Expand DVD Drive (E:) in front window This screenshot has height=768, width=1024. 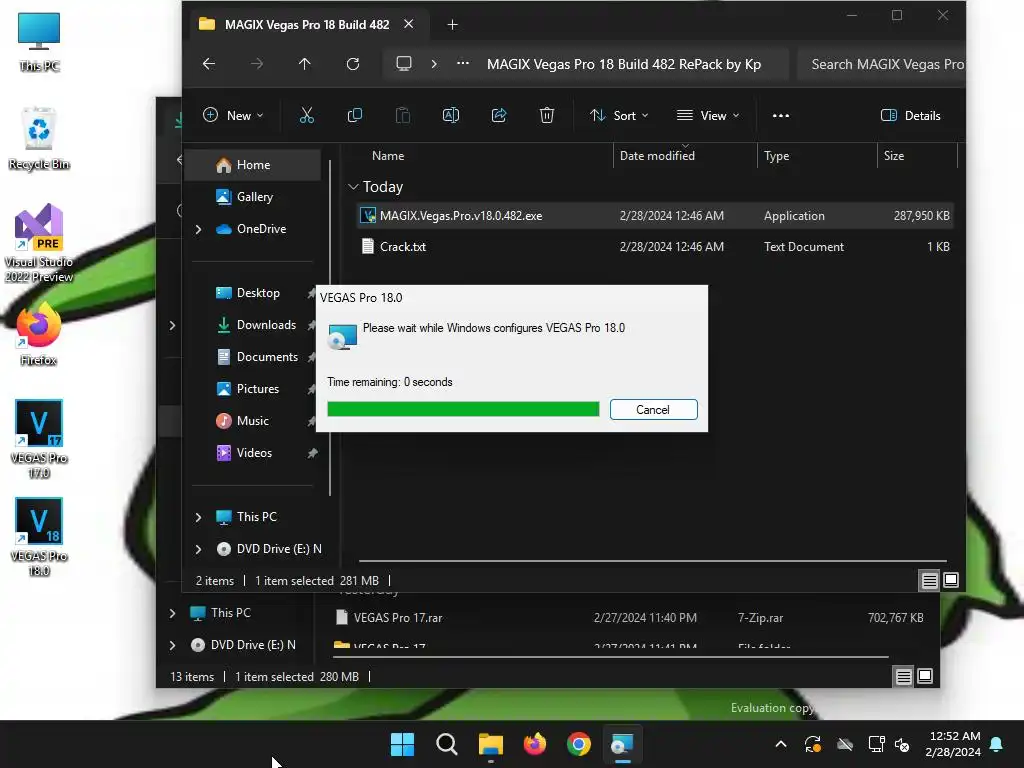(x=199, y=549)
